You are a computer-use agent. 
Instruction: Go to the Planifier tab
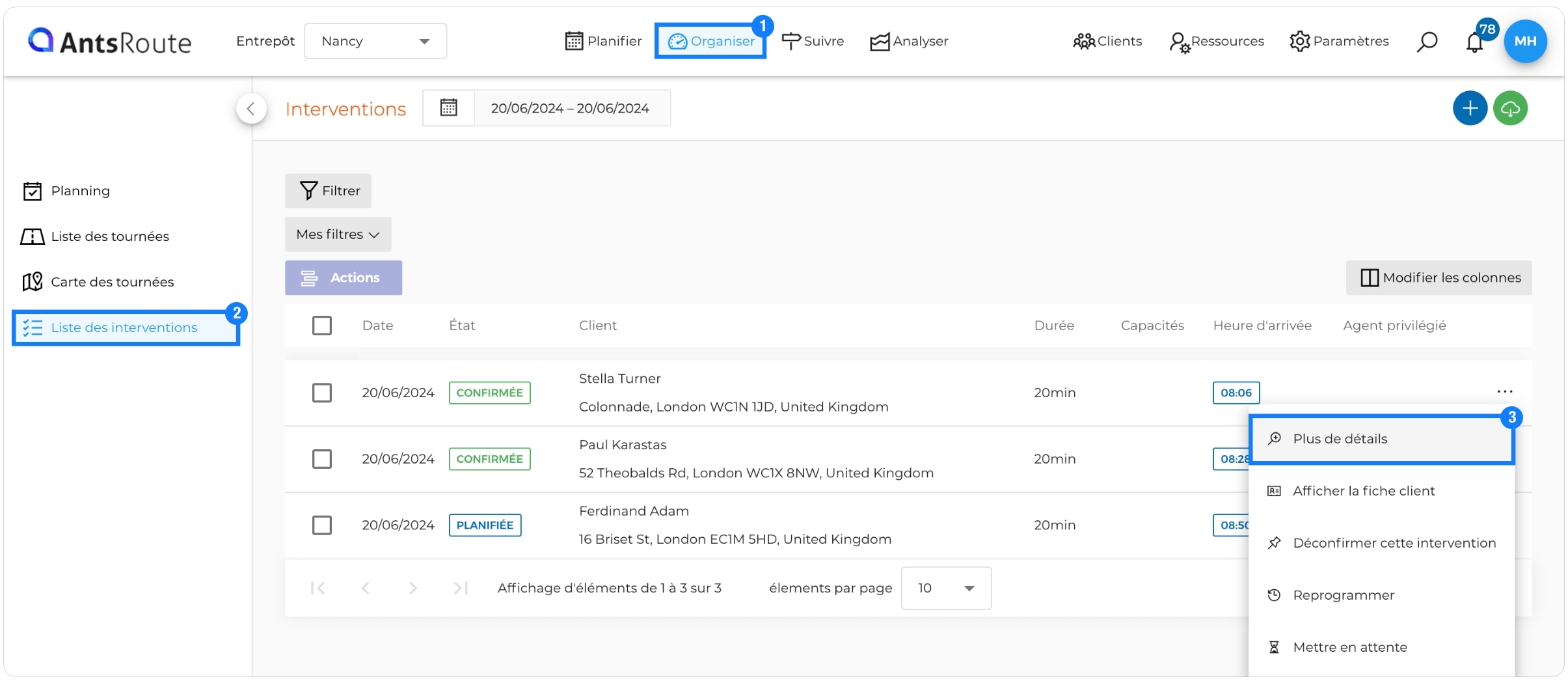(x=603, y=41)
